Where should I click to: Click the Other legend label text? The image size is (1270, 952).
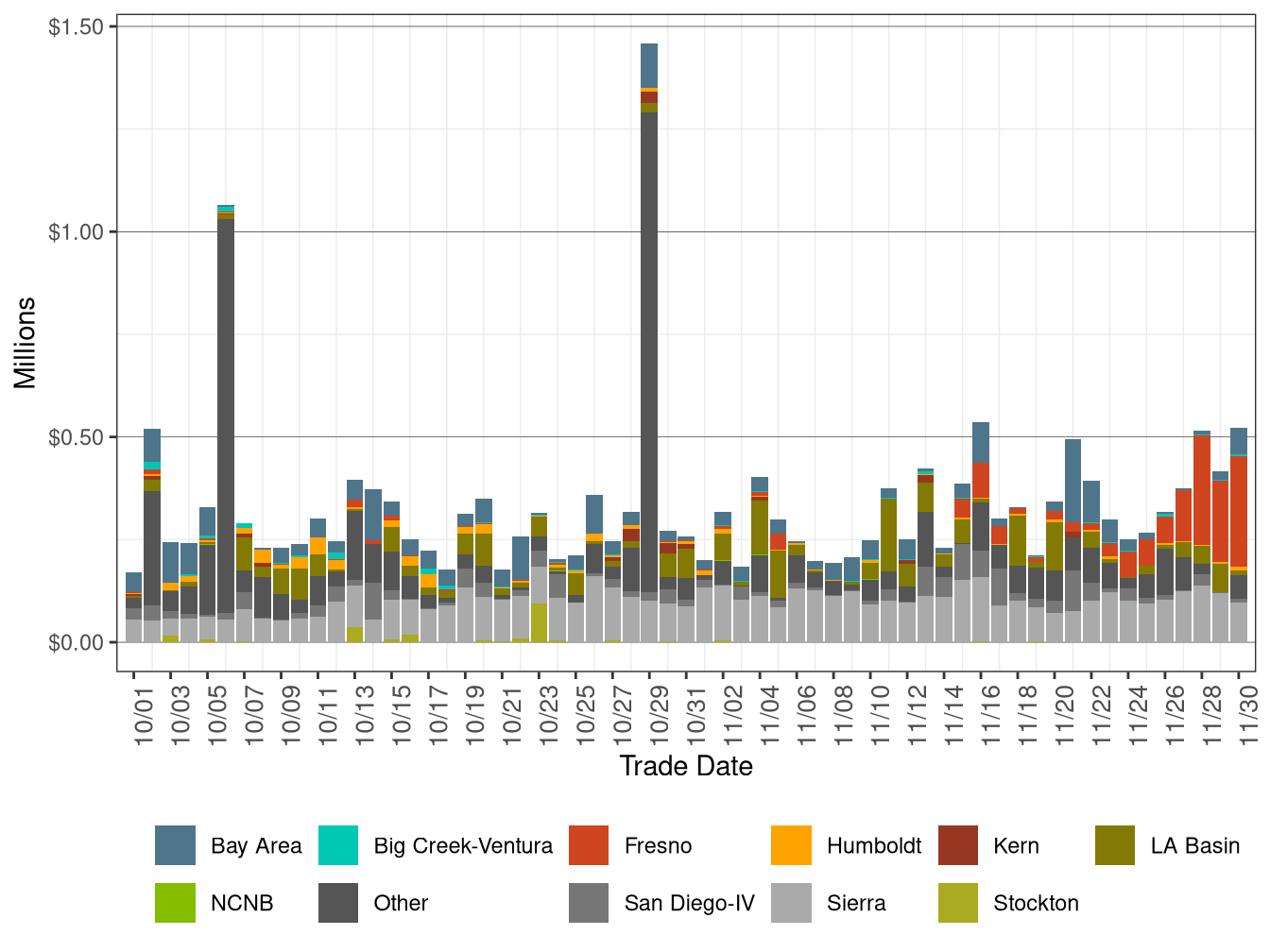coord(402,903)
